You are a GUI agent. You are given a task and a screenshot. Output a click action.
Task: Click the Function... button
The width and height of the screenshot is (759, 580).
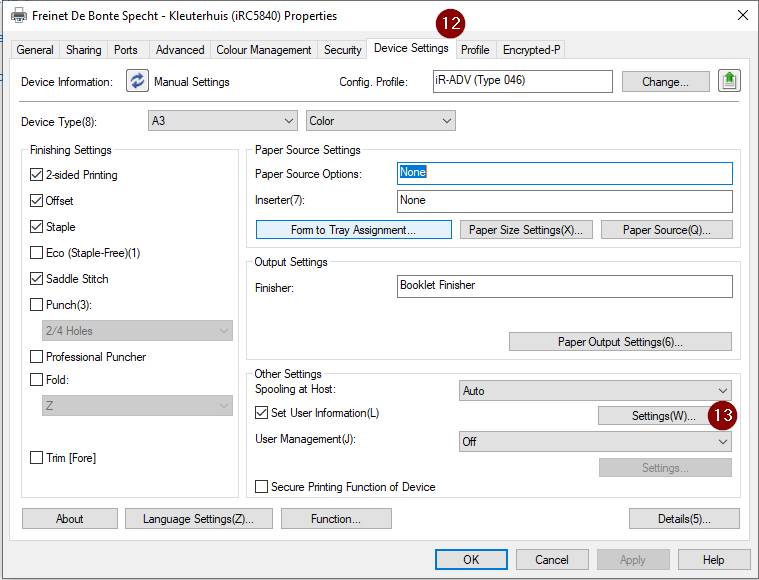click(336, 519)
